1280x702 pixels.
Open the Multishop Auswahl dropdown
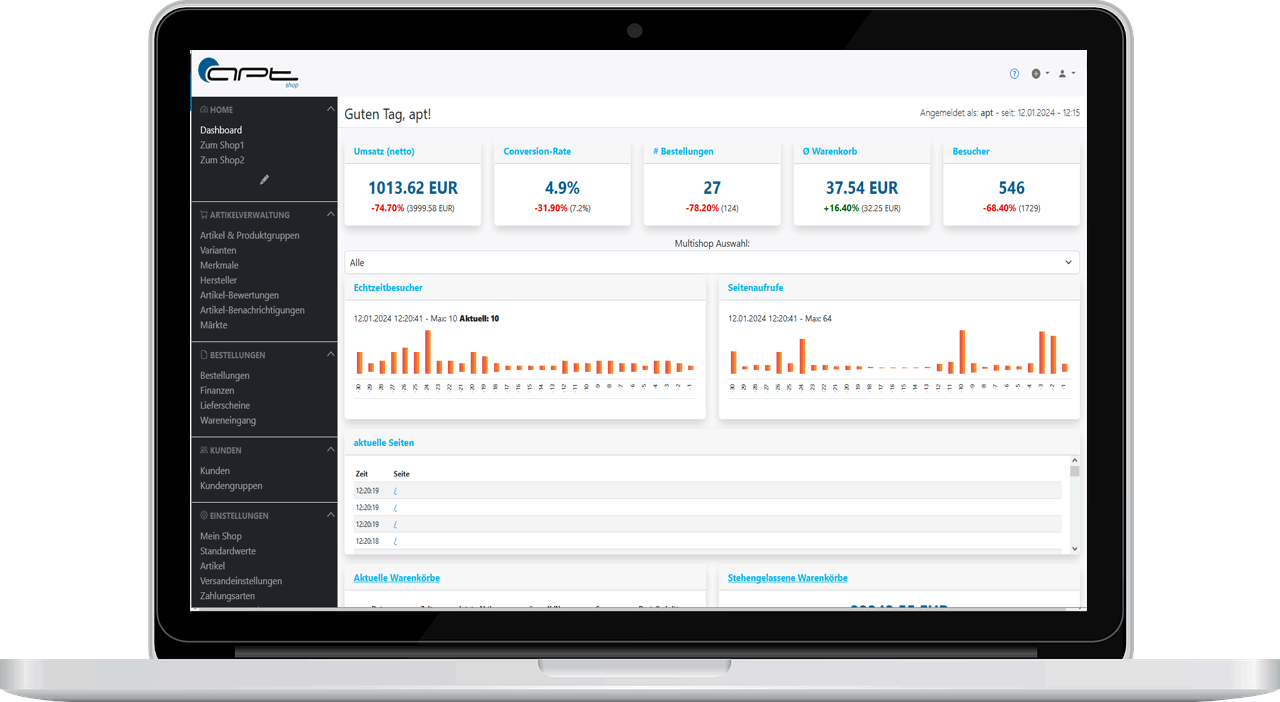coord(712,262)
